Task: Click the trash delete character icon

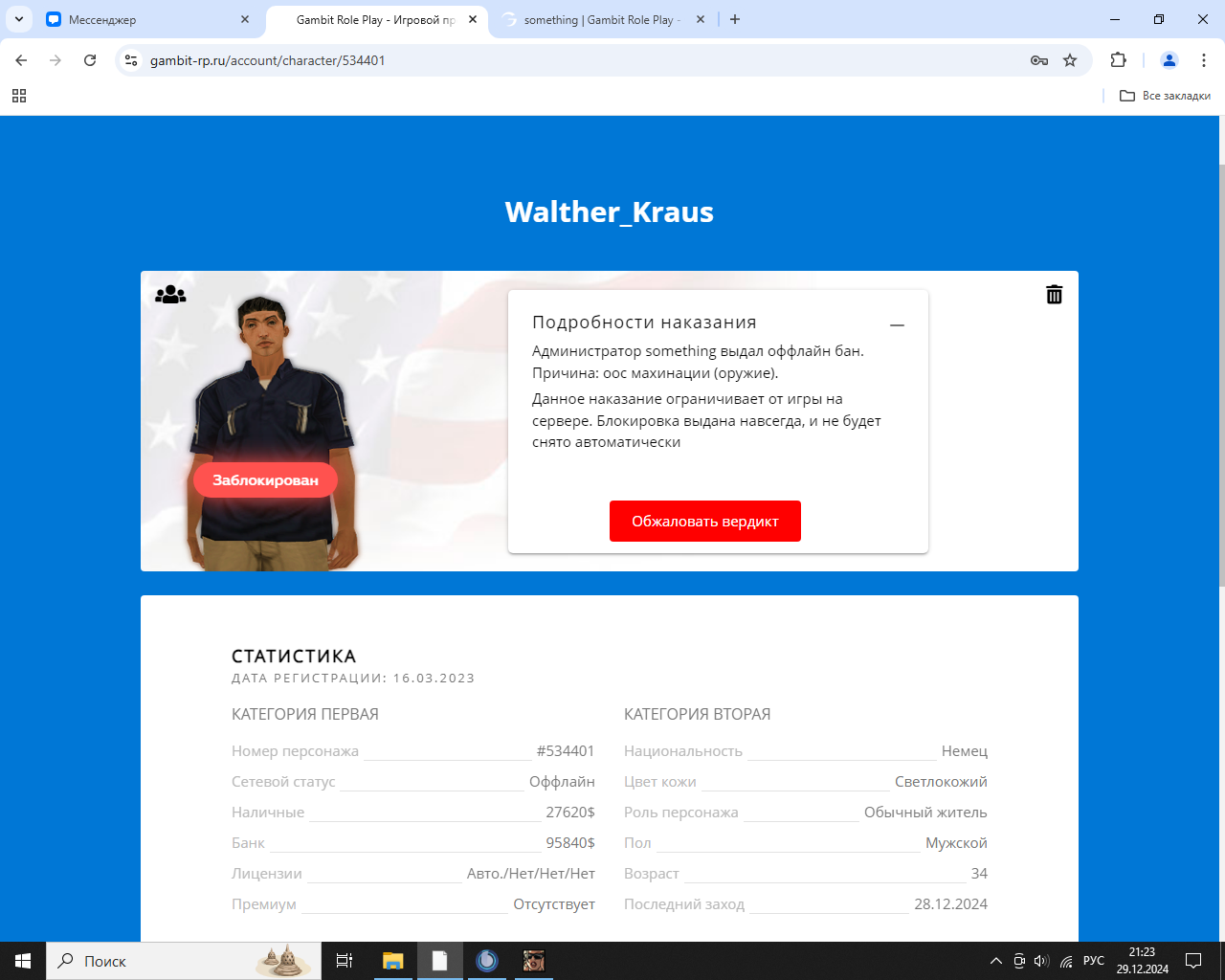Action: pyautogui.click(x=1054, y=295)
